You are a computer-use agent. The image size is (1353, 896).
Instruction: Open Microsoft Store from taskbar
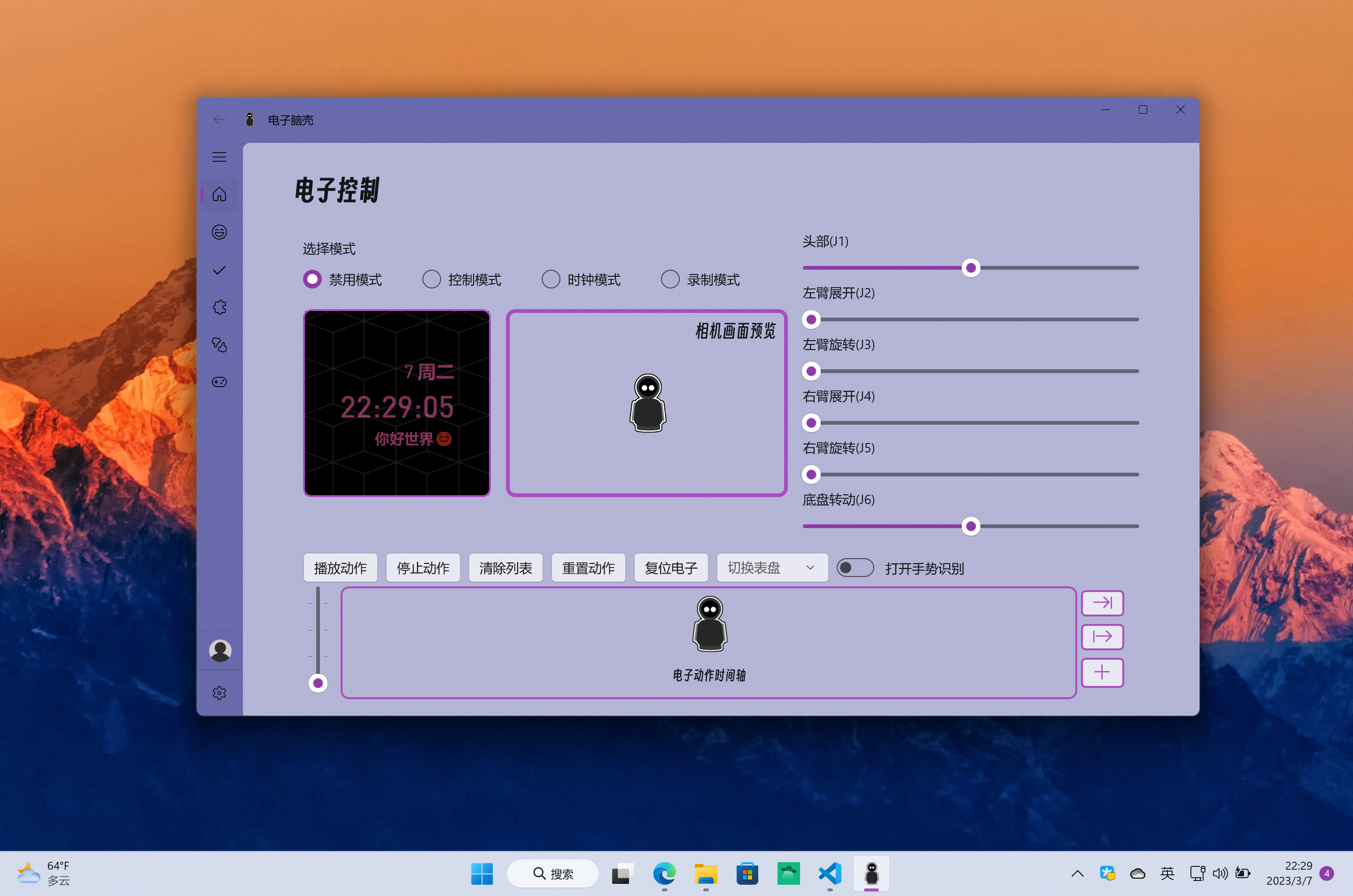coord(747,874)
